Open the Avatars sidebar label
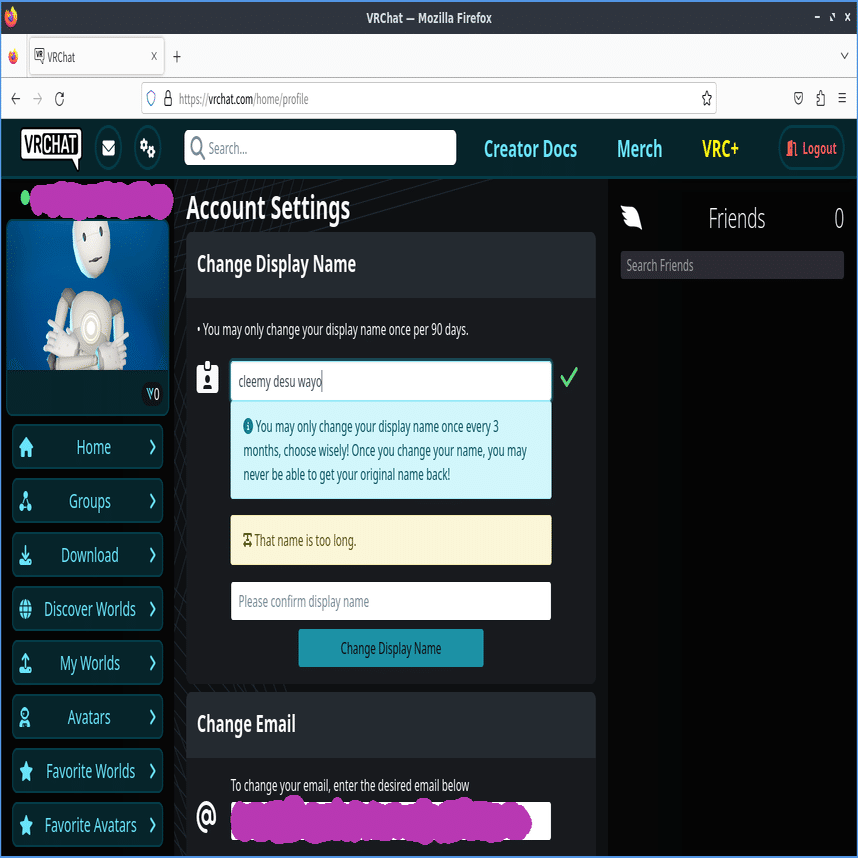Viewport: 858px width, 858px height. tap(89, 717)
